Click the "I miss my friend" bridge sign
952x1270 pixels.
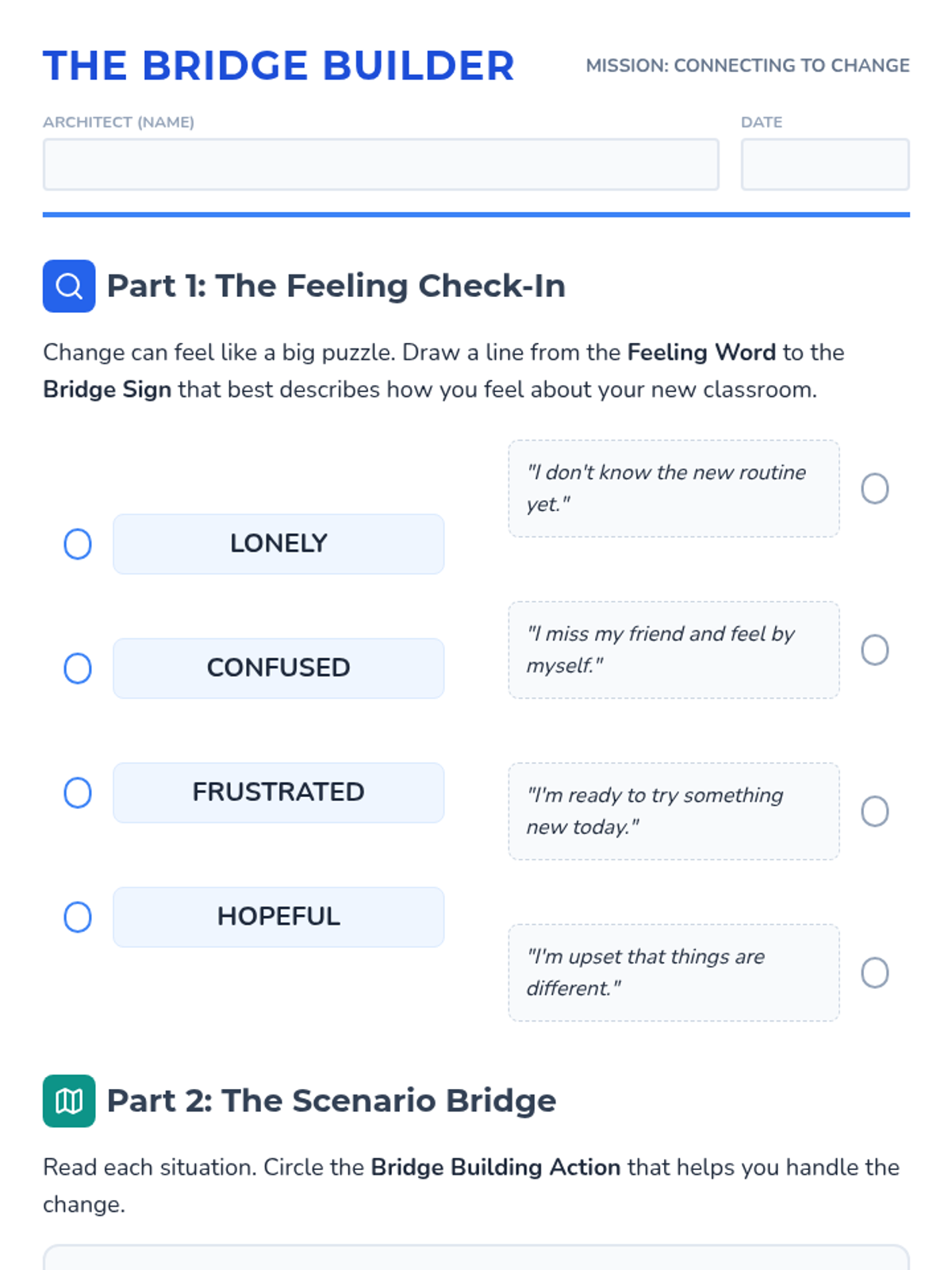pos(674,650)
